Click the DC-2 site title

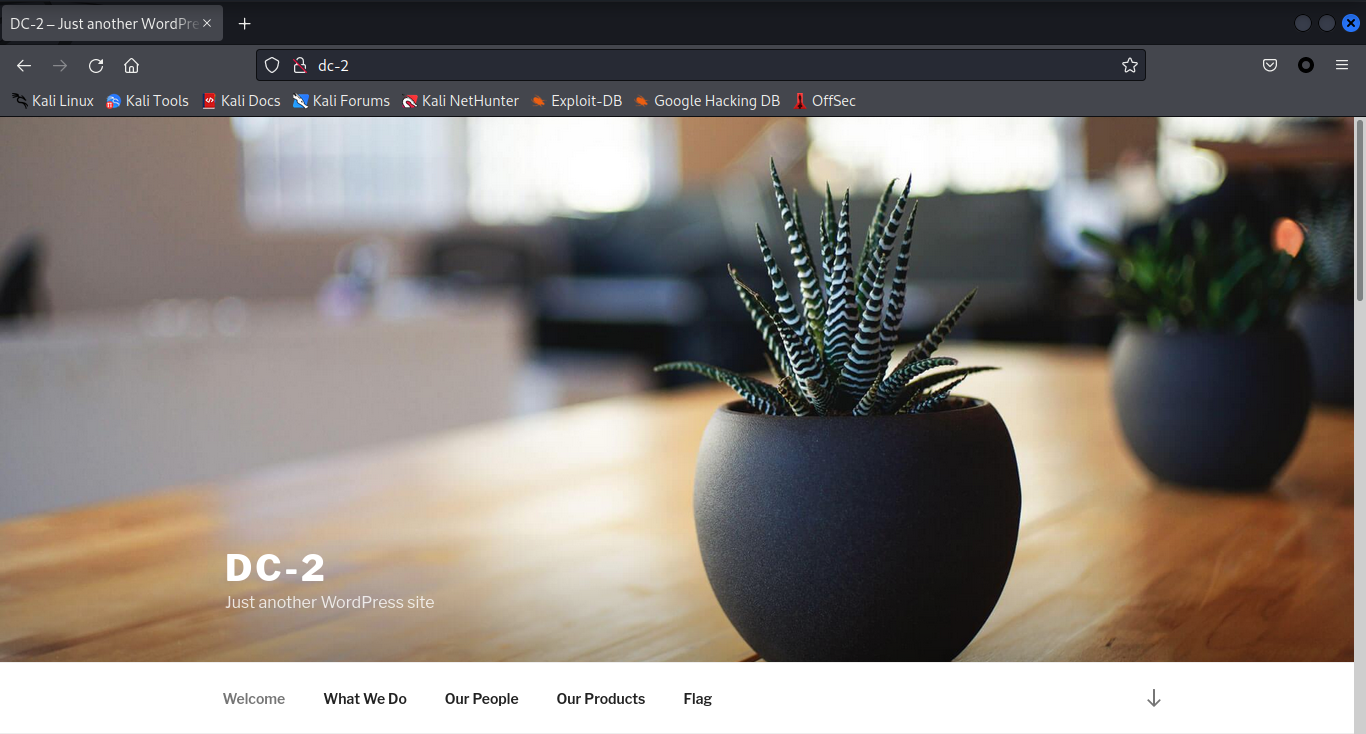pyautogui.click(x=275, y=568)
